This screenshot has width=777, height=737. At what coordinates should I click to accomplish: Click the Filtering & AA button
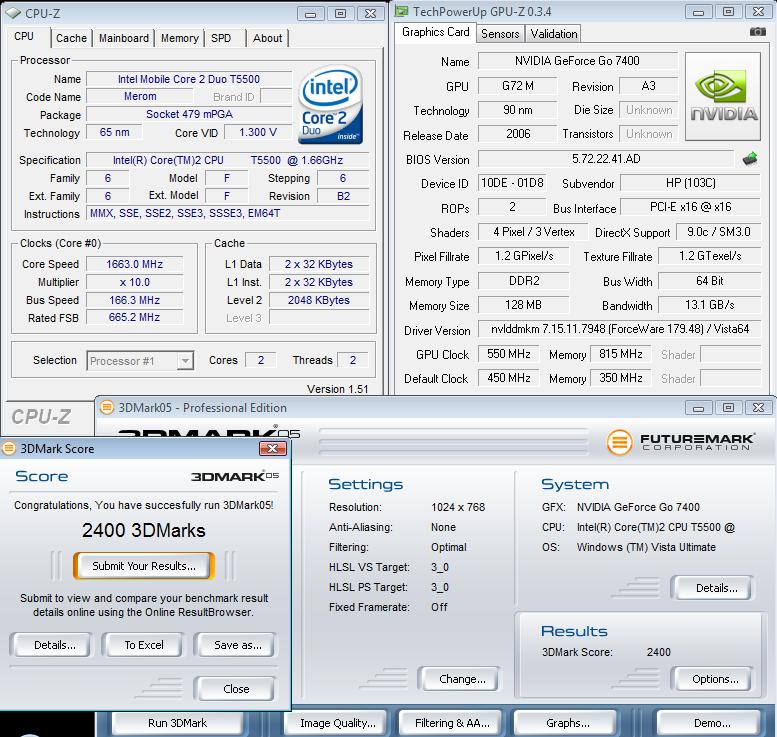pos(451,723)
